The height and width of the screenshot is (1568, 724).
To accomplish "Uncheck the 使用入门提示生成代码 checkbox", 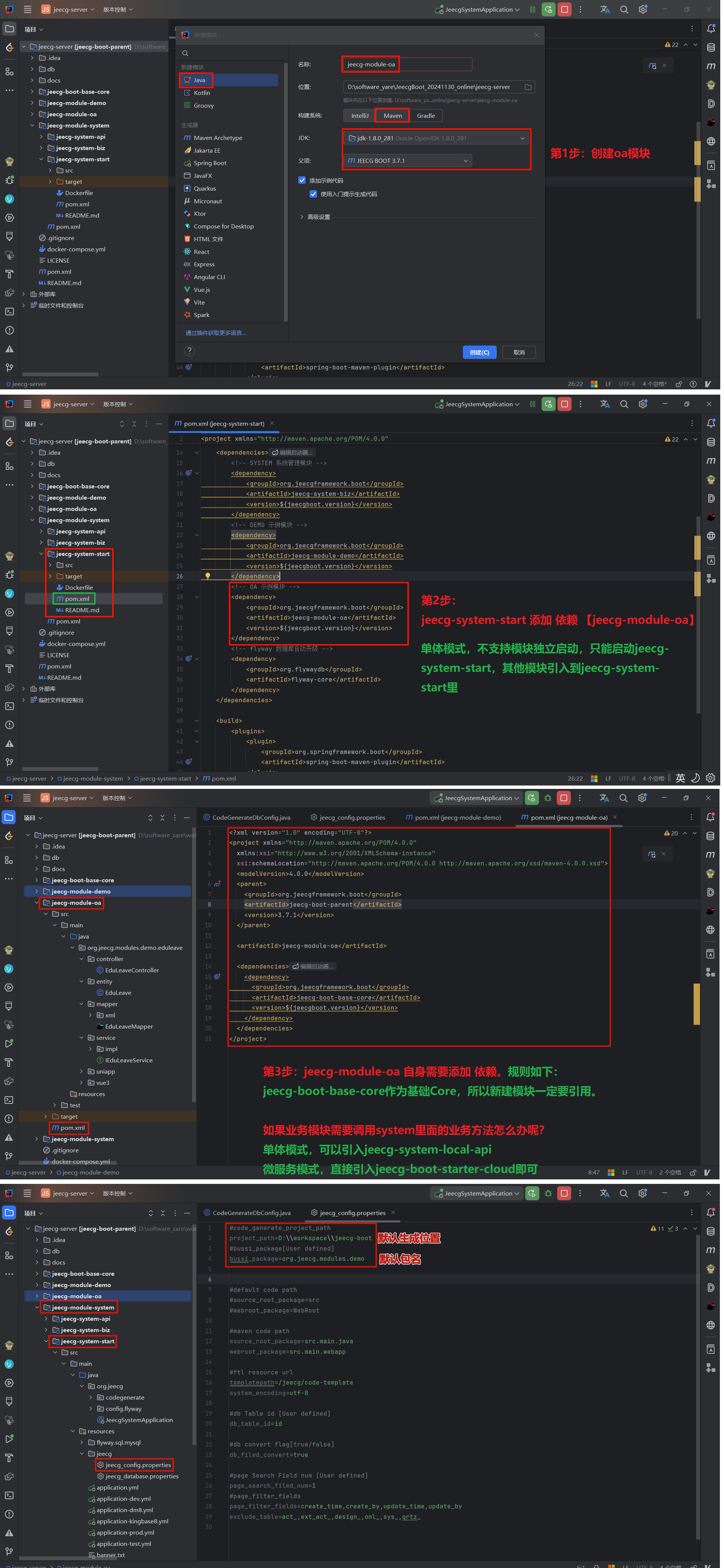I will click(x=313, y=194).
